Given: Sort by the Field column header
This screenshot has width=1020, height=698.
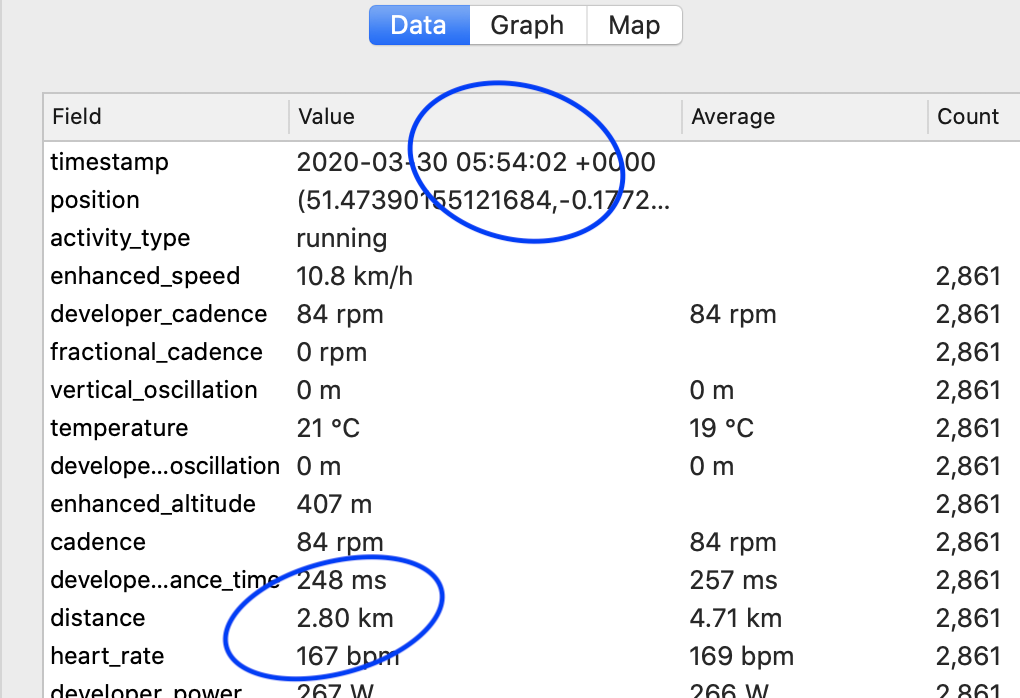Looking at the screenshot, I should (x=77, y=117).
